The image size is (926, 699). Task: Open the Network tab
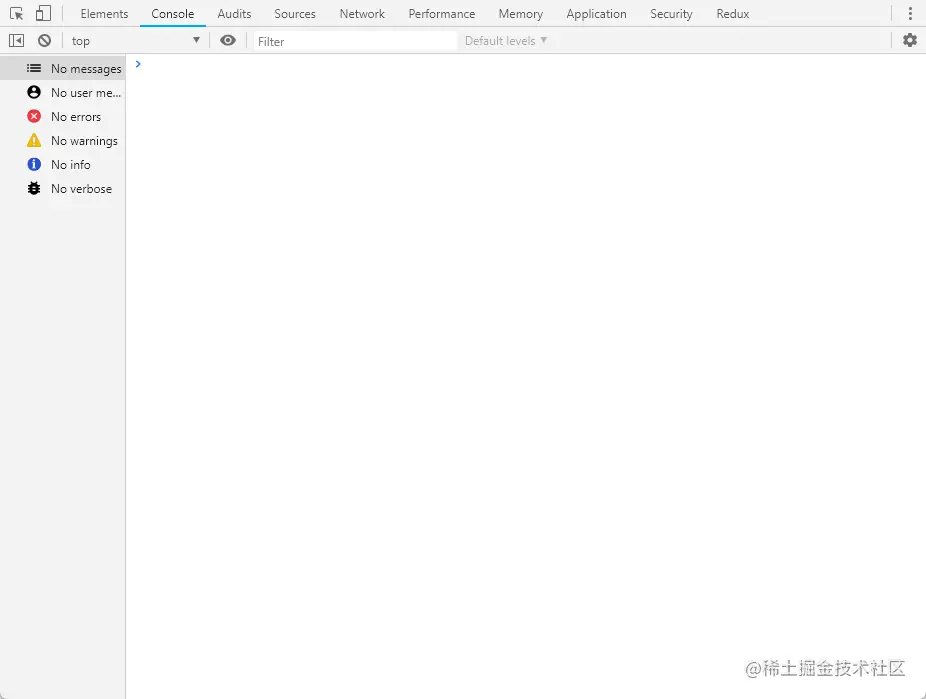[x=362, y=14]
